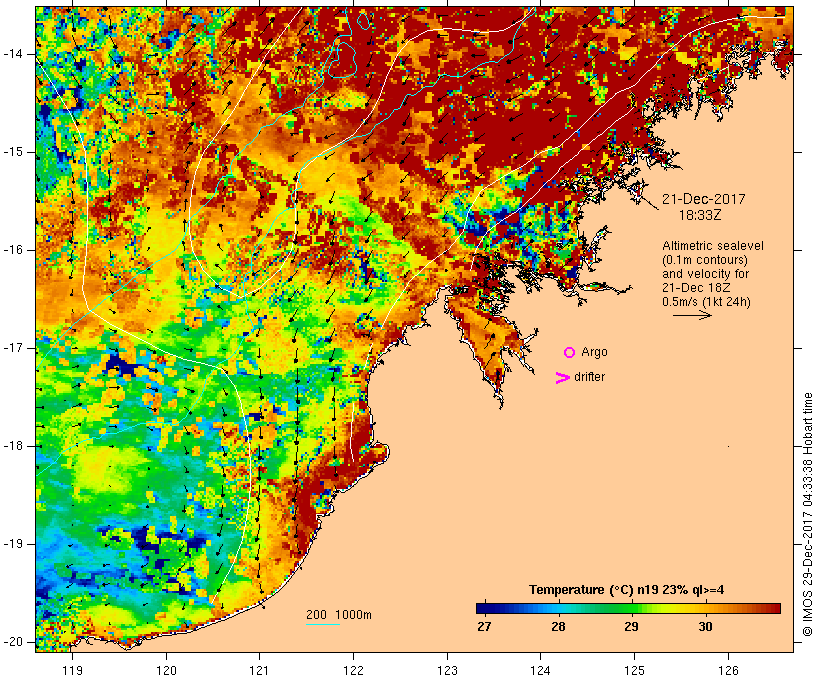This screenshot has height=680, width=820.
Task: Click the '126' longitude axis label
Action: tap(728, 671)
